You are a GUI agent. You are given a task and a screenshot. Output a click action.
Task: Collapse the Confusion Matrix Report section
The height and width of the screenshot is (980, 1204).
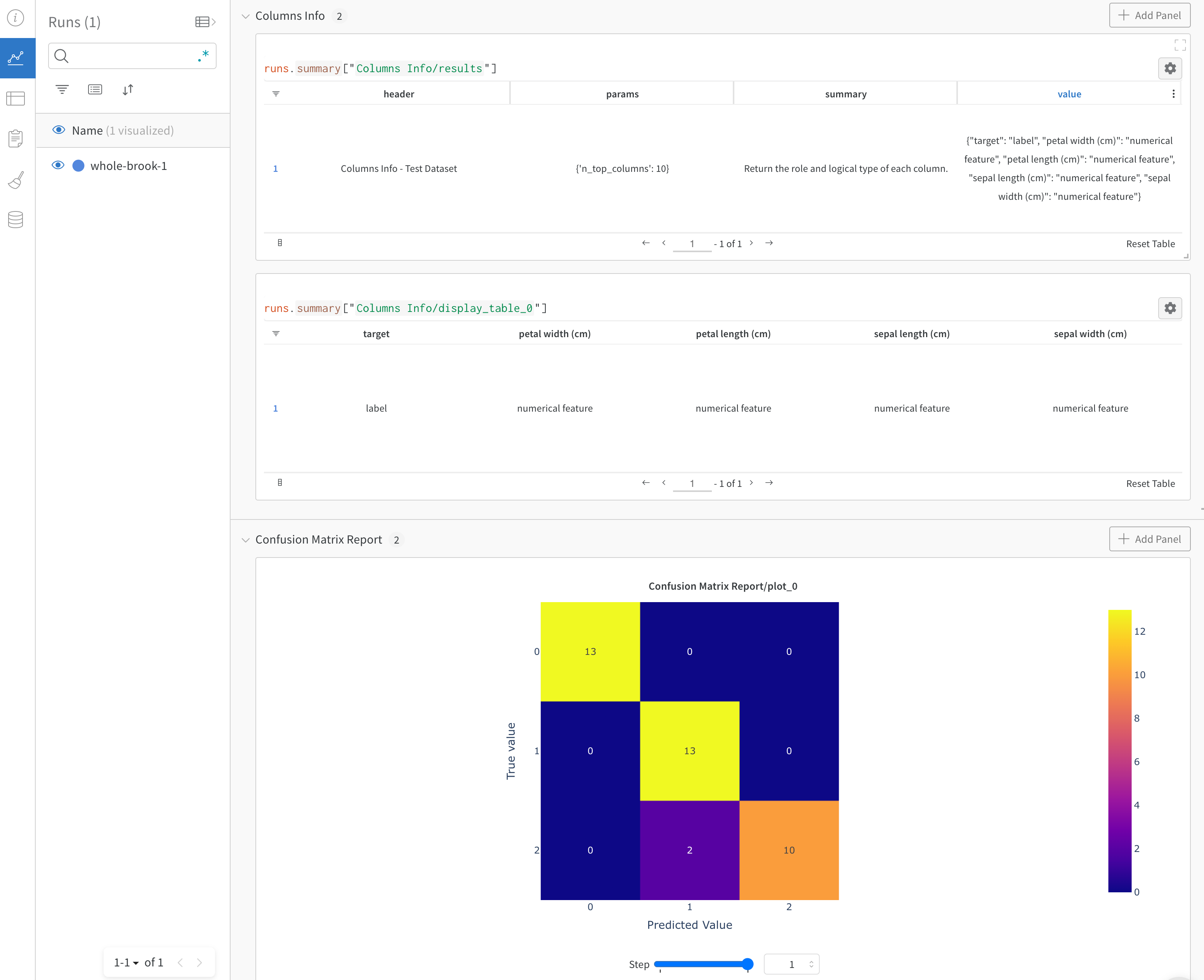(245, 540)
